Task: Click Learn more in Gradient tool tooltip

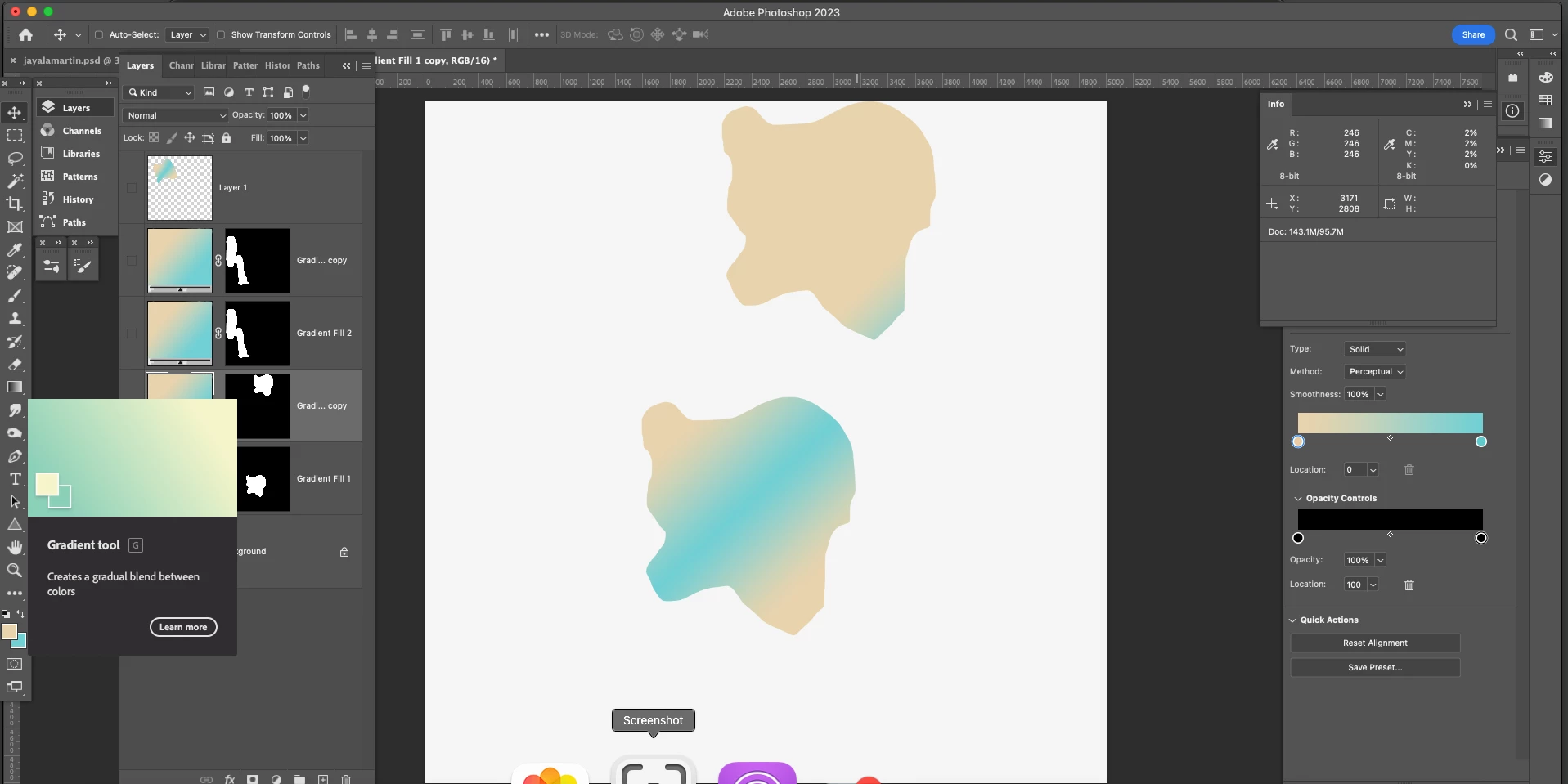Action: tap(183, 627)
